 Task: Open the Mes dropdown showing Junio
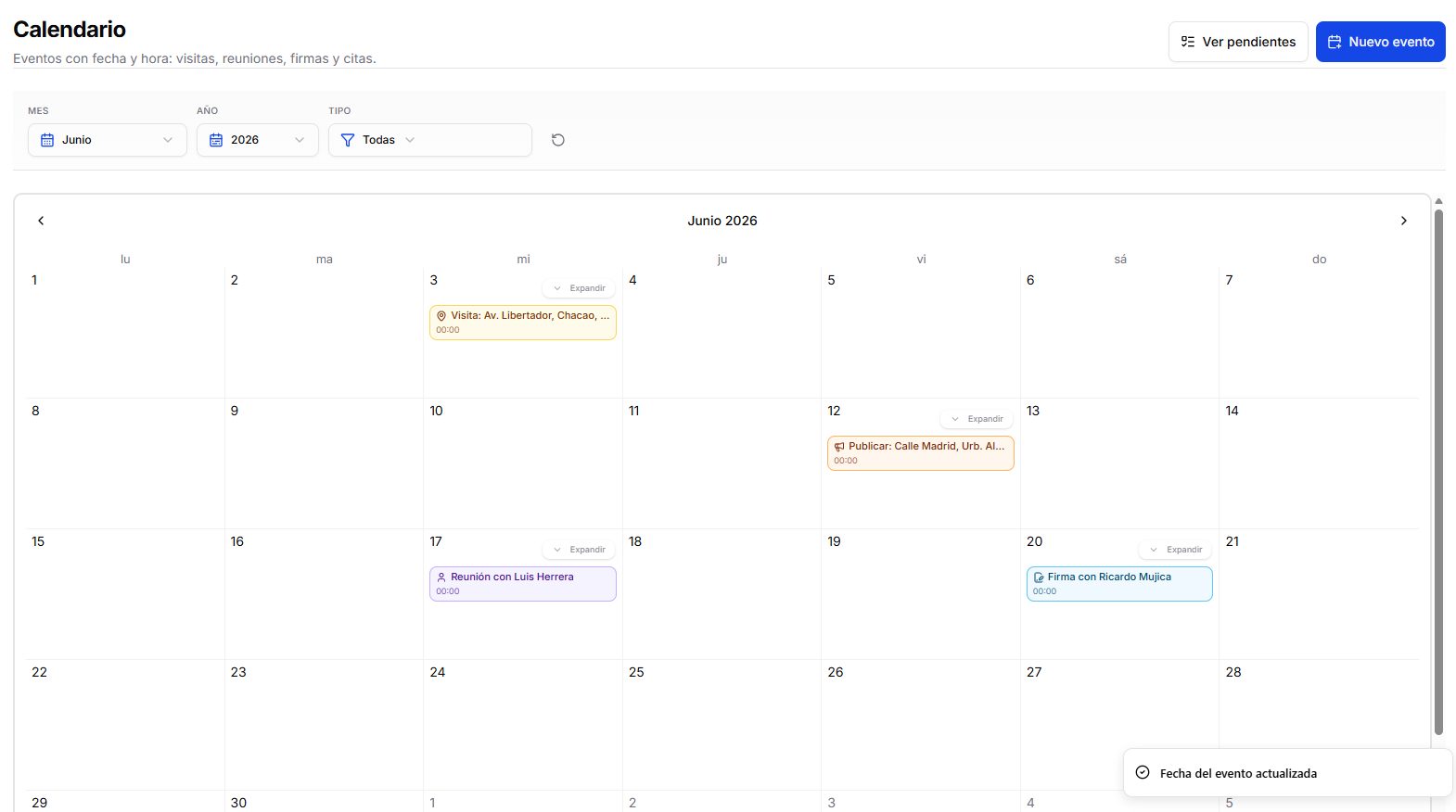[x=108, y=140]
